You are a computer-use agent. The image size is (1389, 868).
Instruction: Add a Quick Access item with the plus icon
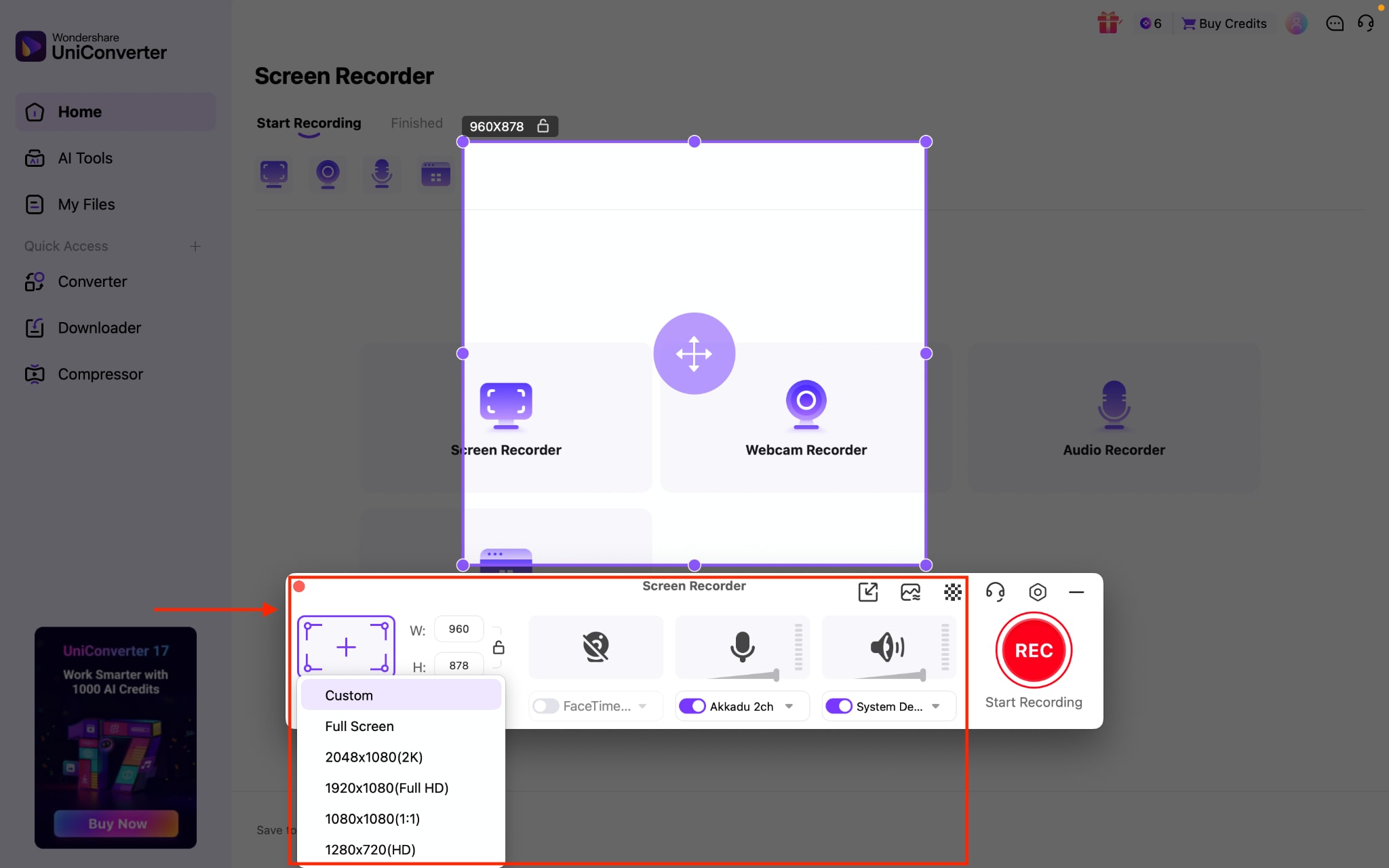195,246
